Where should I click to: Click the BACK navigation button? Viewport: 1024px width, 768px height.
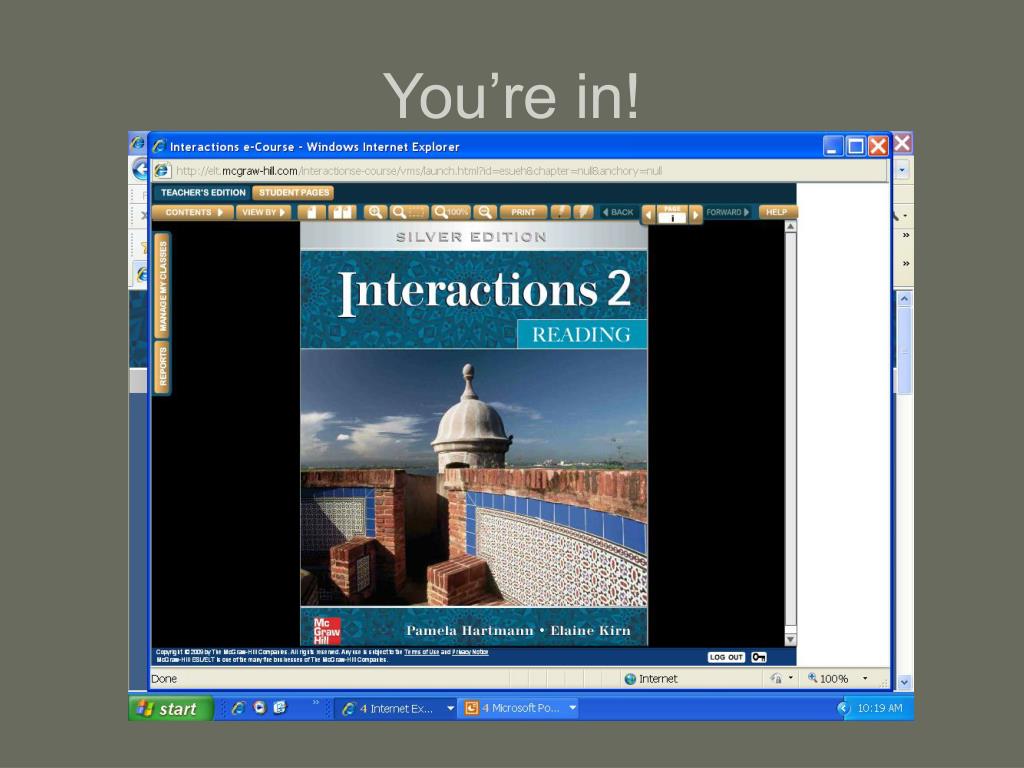point(618,212)
